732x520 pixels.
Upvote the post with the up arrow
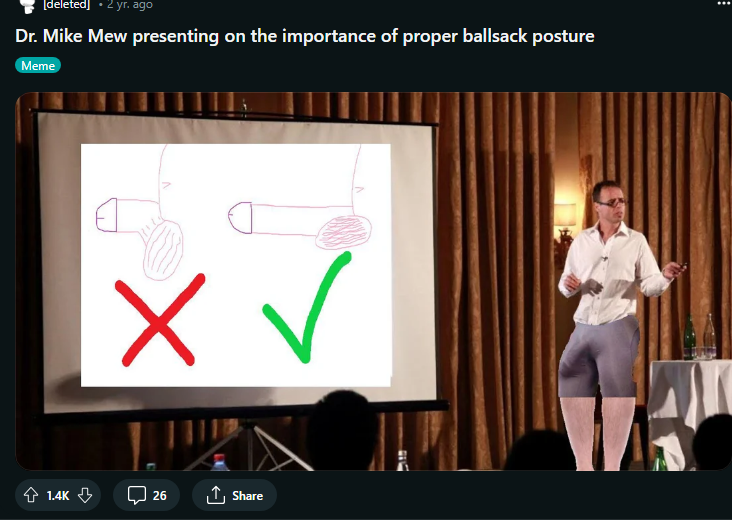point(31,495)
